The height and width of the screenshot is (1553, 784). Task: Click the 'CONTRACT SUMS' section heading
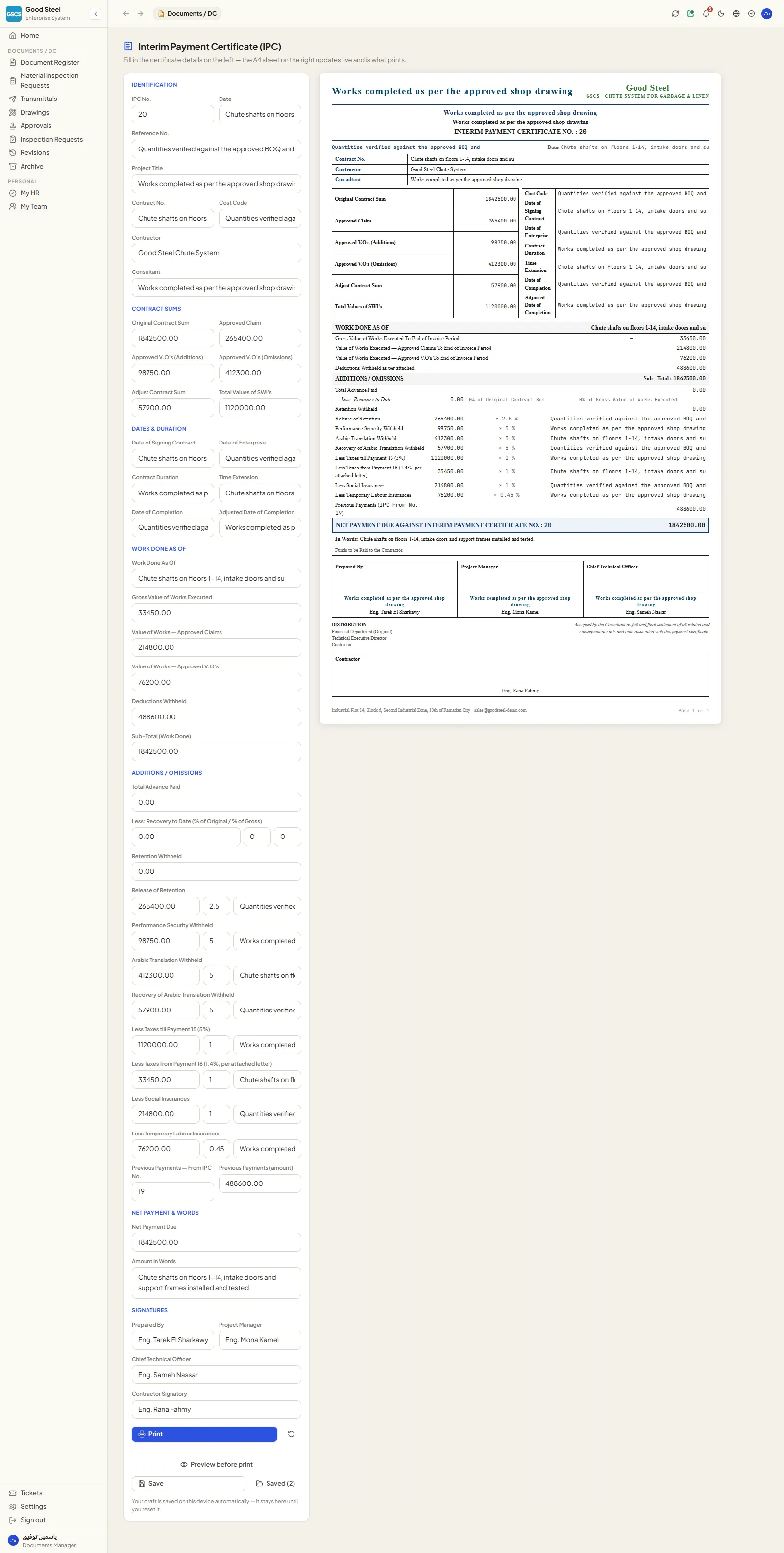click(156, 309)
